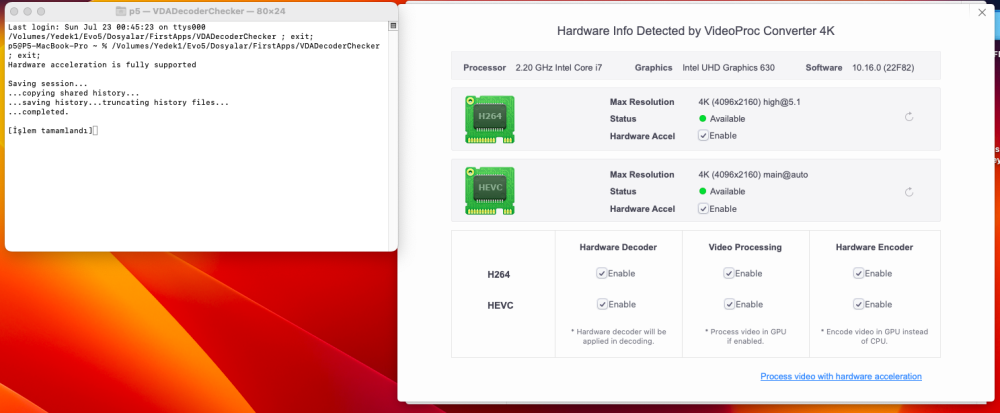Click the H264 chip icon
This screenshot has width=1000, height=413.
click(x=489, y=119)
